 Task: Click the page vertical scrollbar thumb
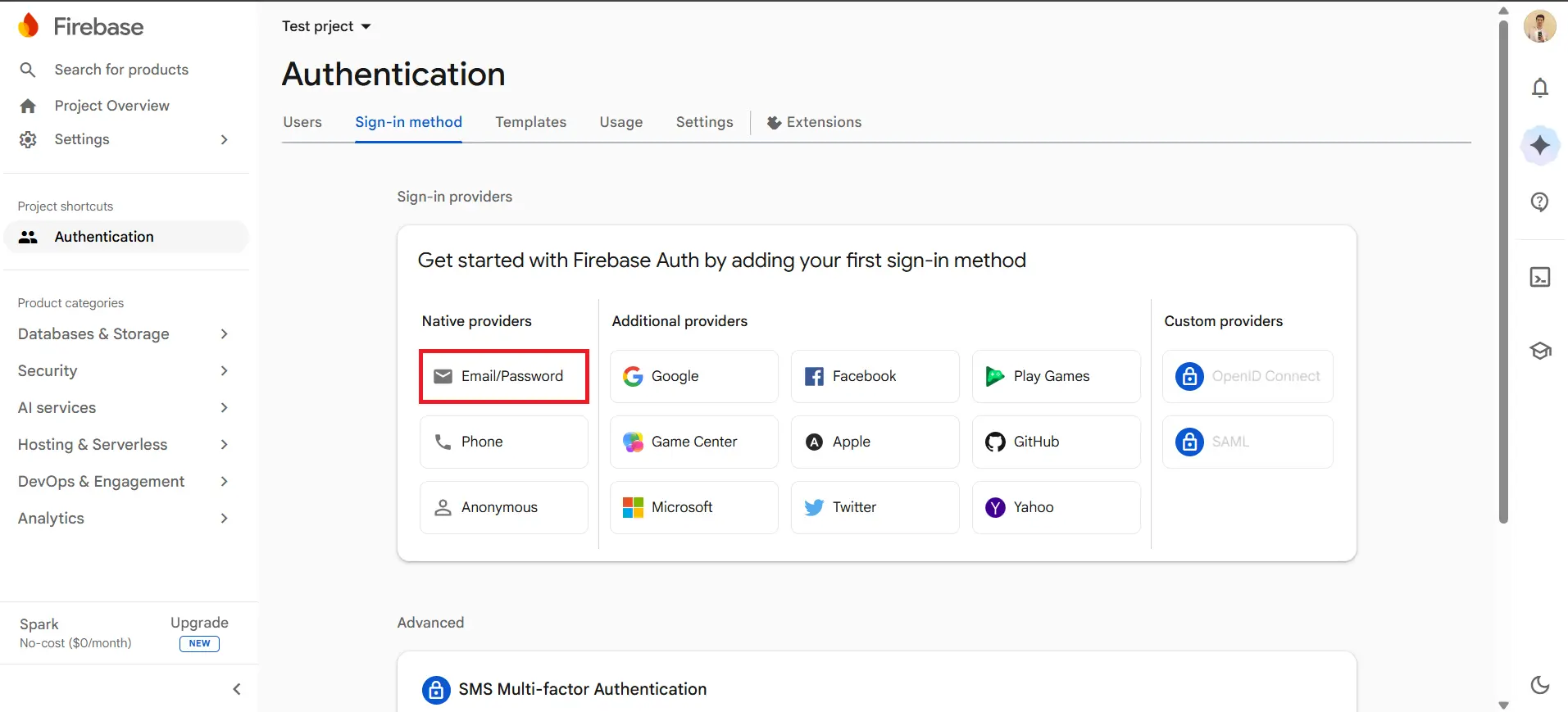click(x=1503, y=270)
